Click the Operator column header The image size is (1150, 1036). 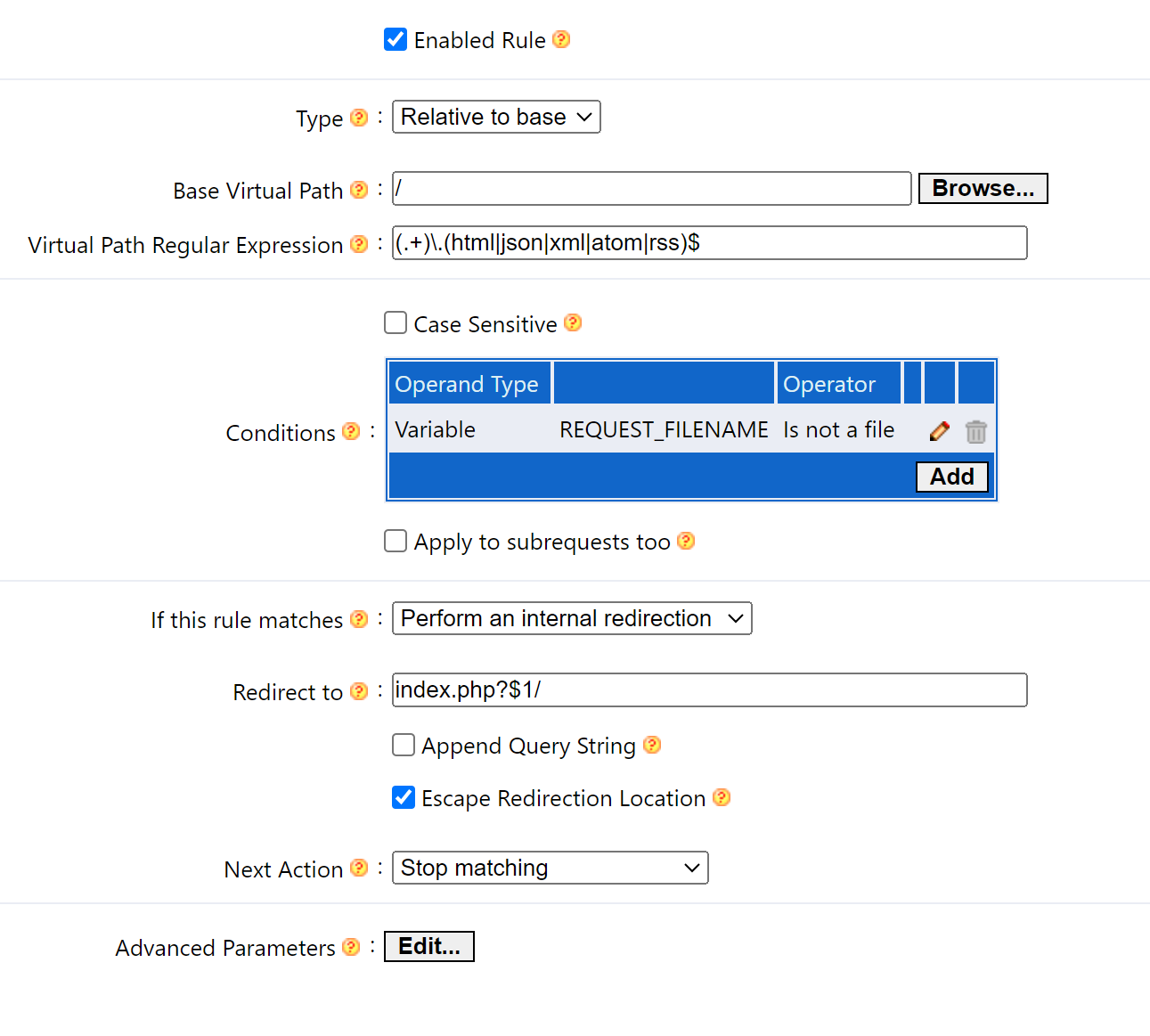[838, 384]
